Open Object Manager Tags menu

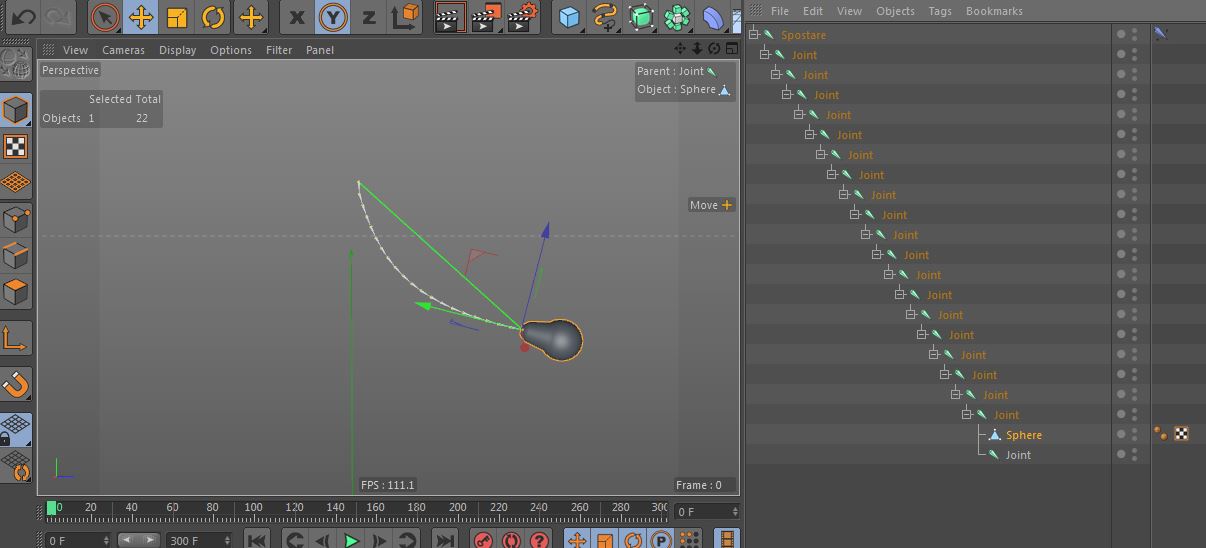939,11
